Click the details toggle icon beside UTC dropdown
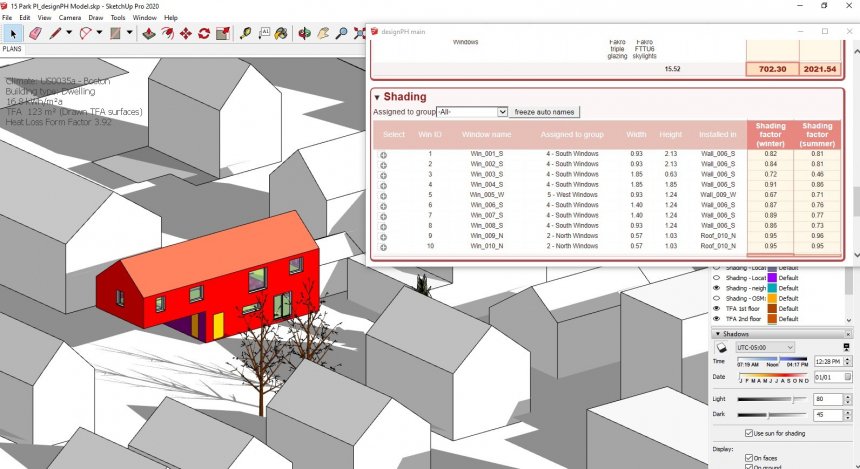Viewport: 860px width, 469px height. tap(846, 348)
